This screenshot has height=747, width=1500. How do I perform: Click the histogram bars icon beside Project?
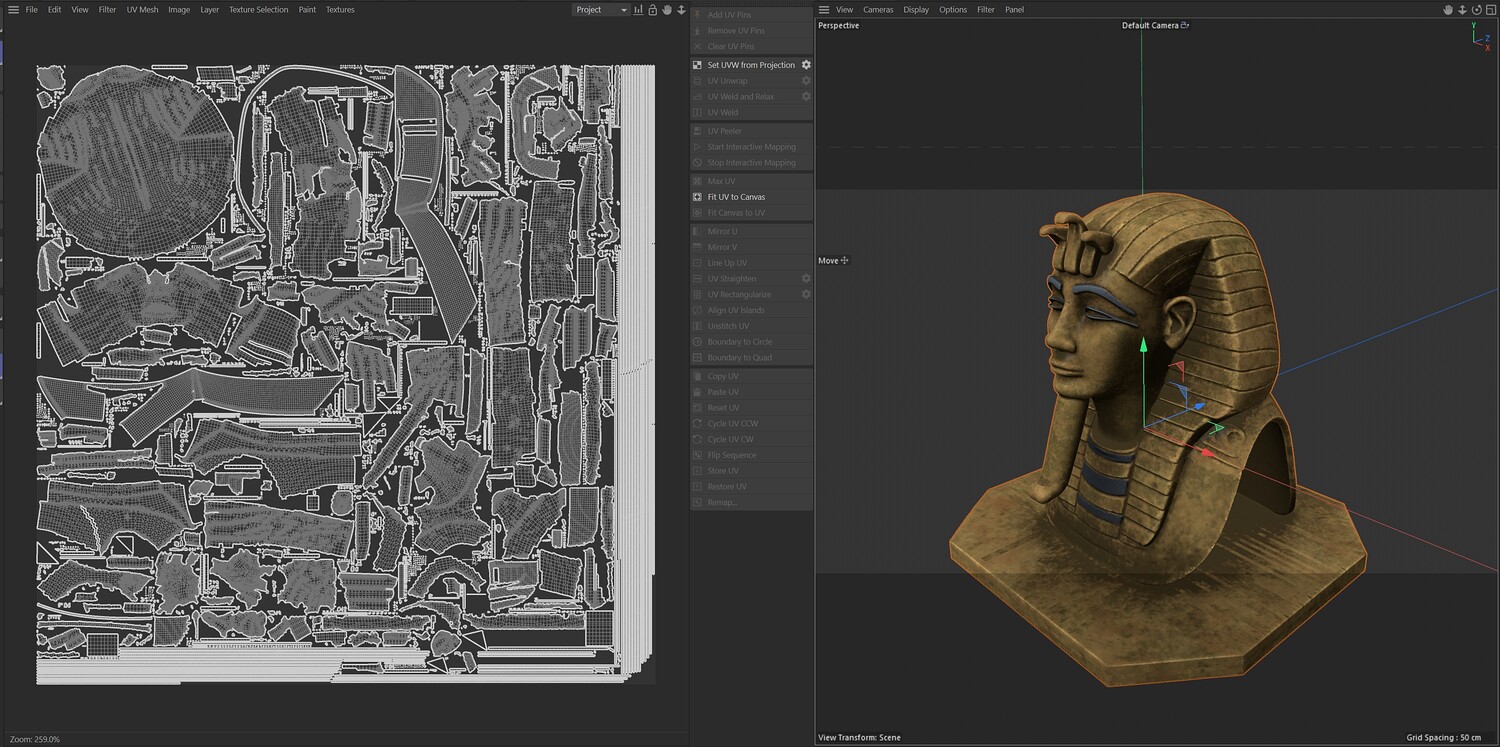coord(639,10)
